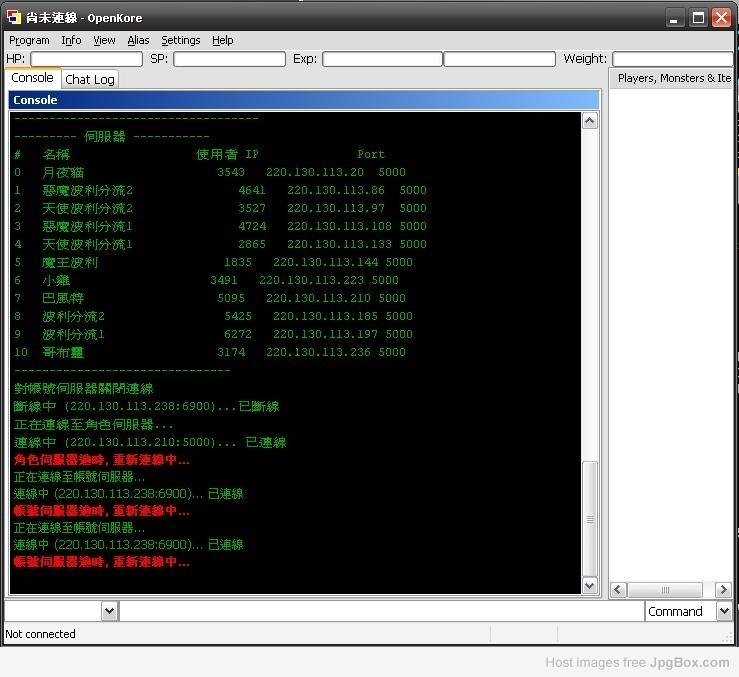Click players panel scroll right arrow
Viewport: 739px width, 677px height.
click(x=723, y=590)
